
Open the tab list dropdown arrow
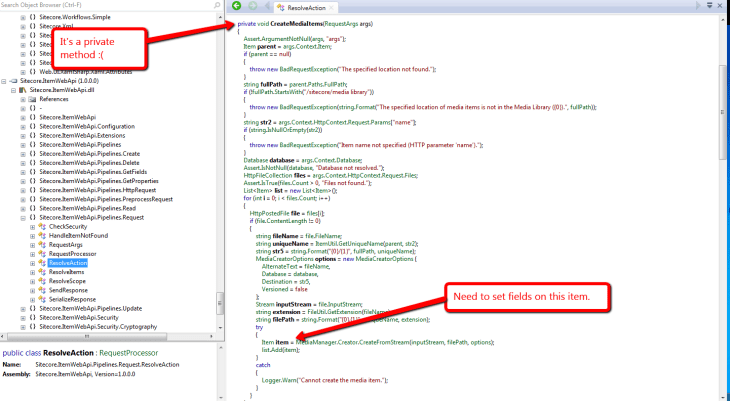pyautogui.click(x=708, y=6)
